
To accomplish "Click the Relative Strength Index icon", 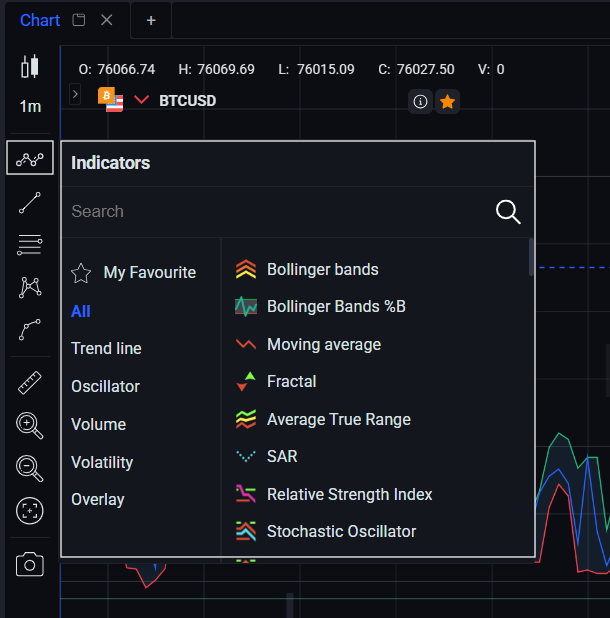I will (x=246, y=494).
